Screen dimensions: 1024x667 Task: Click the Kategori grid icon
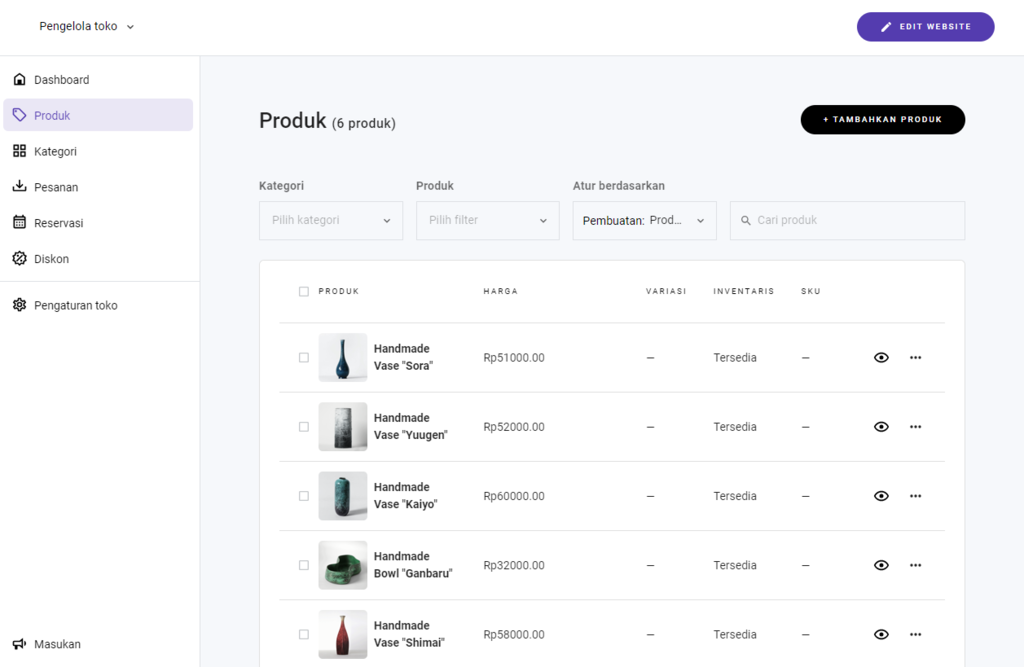click(x=19, y=151)
